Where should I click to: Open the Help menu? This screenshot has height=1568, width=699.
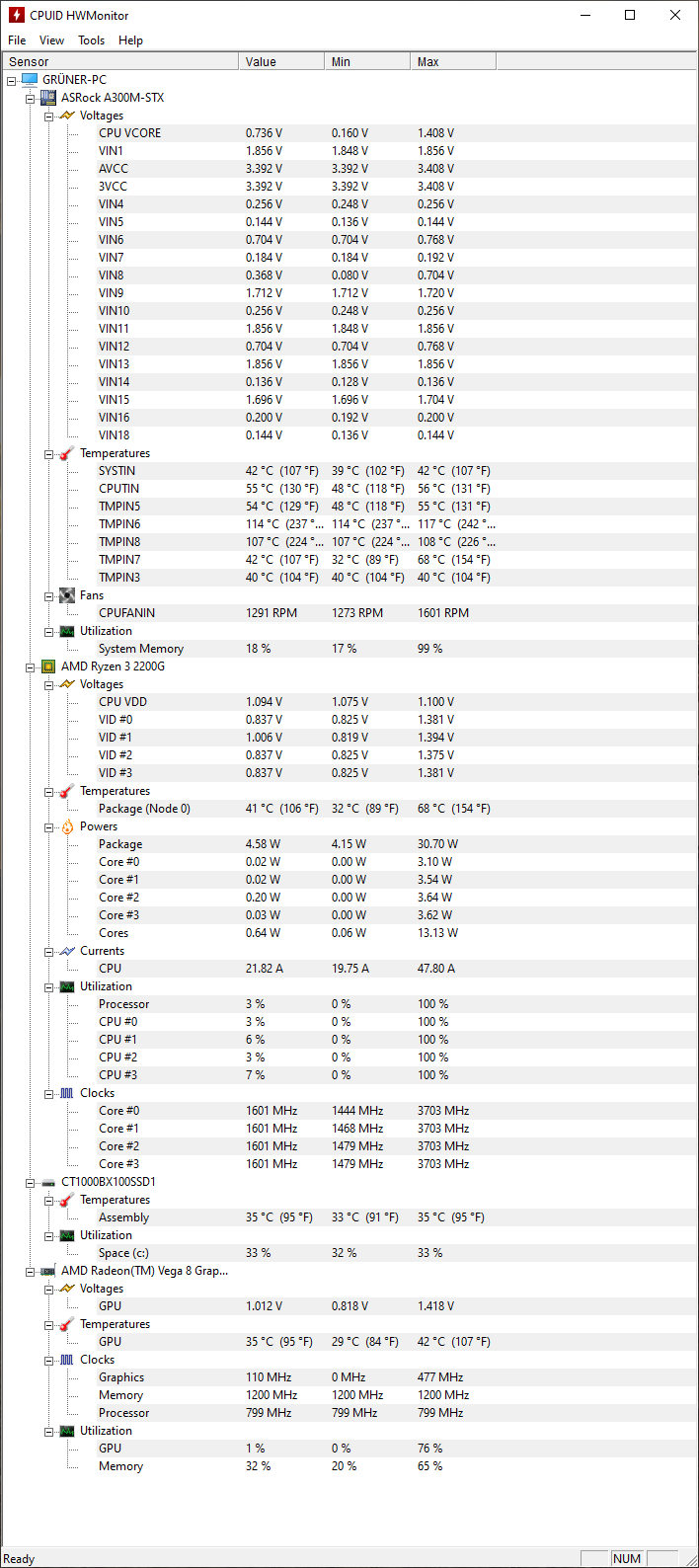click(130, 40)
